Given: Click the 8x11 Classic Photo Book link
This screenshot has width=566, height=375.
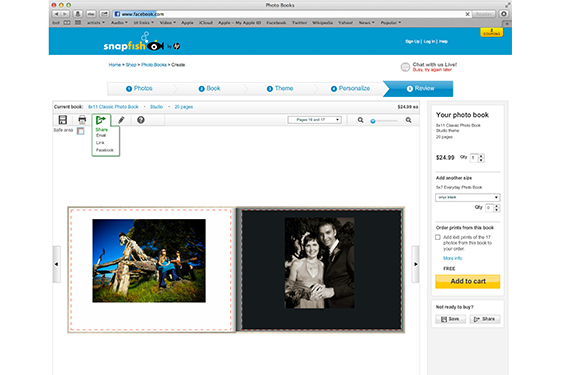Looking at the screenshot, I should pyautogui.click(x=113, y=107).
